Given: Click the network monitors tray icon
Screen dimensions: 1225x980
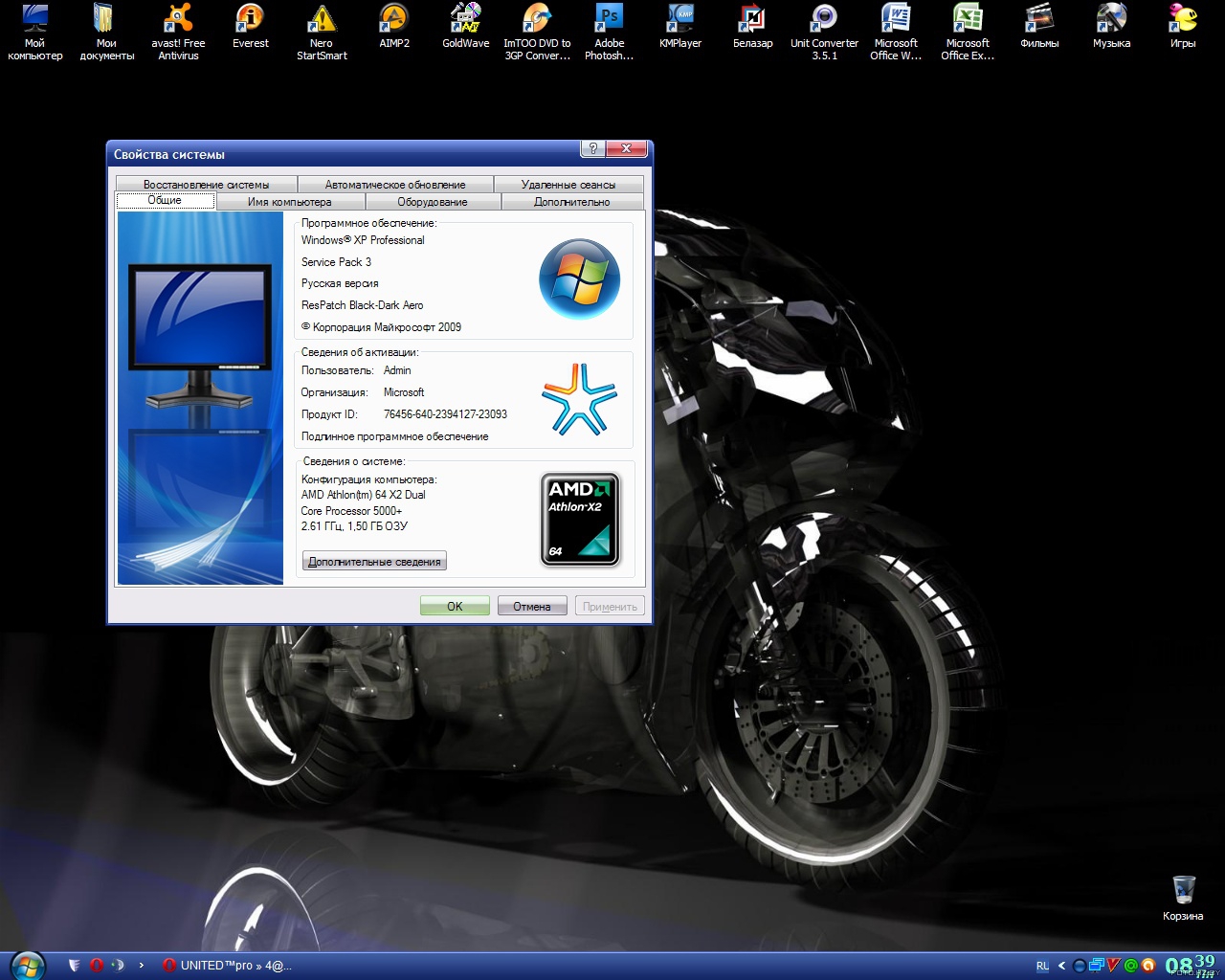Looking at the screenshot, I should [1097, 965].
